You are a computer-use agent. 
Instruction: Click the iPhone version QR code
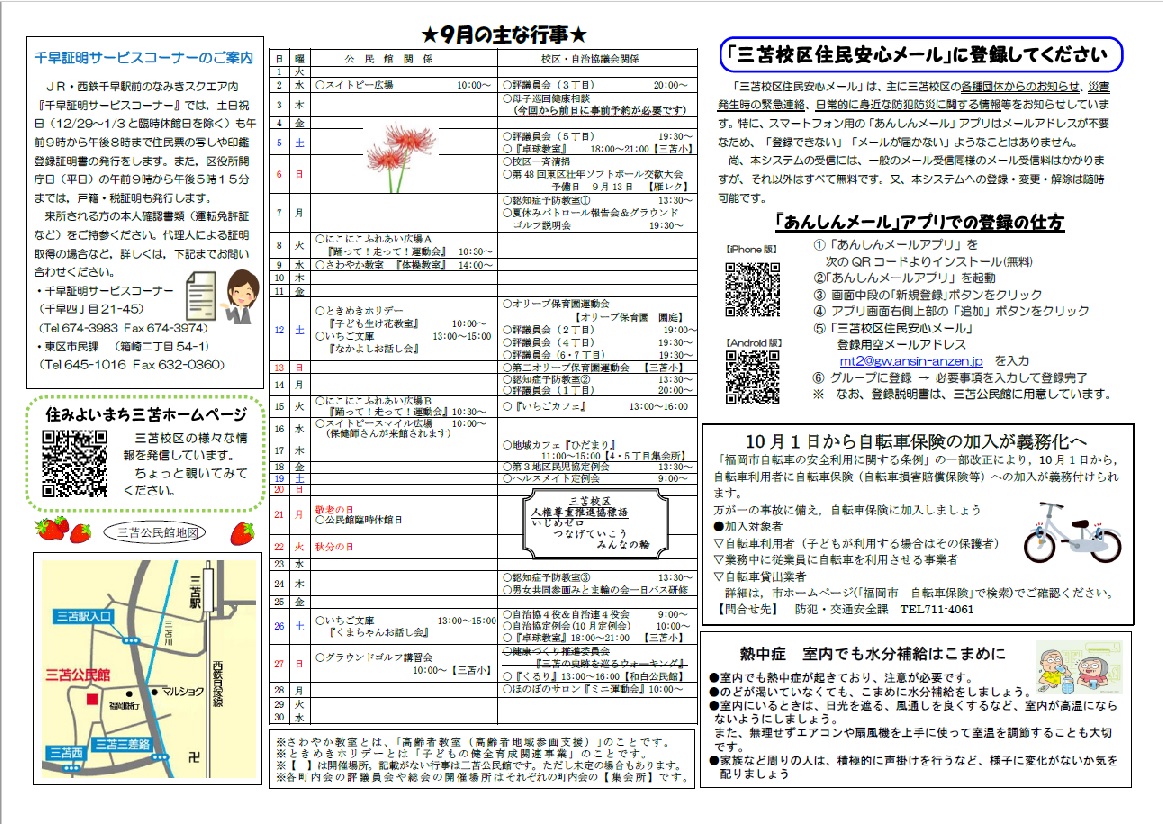[x=752, y=289]
